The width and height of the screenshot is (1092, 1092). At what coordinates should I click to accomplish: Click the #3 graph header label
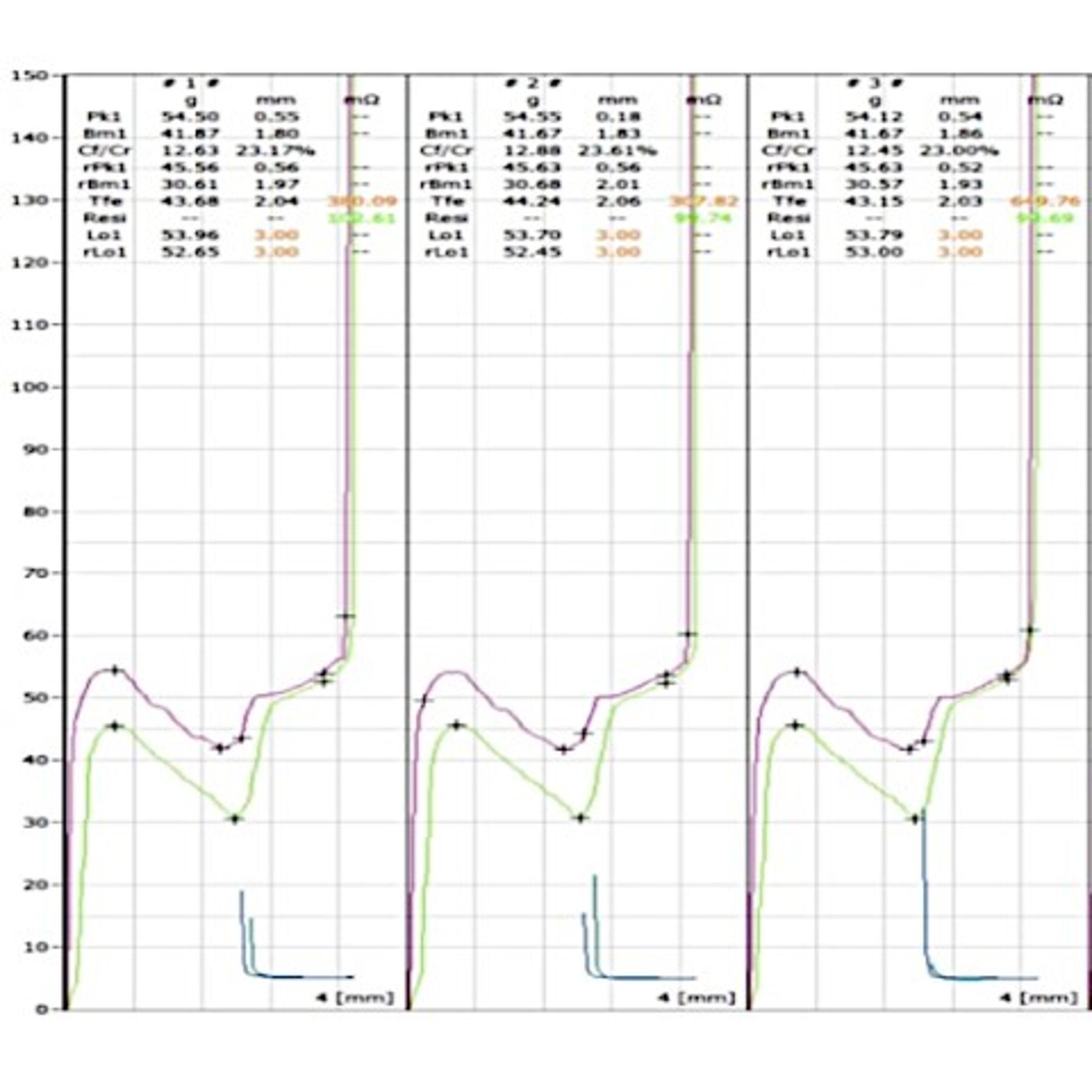tap(874, 84)
